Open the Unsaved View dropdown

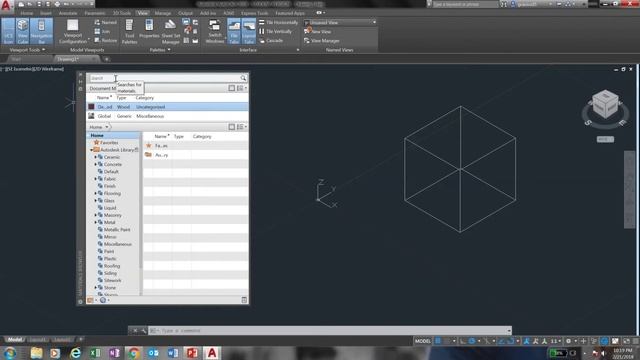click(340, 22)
